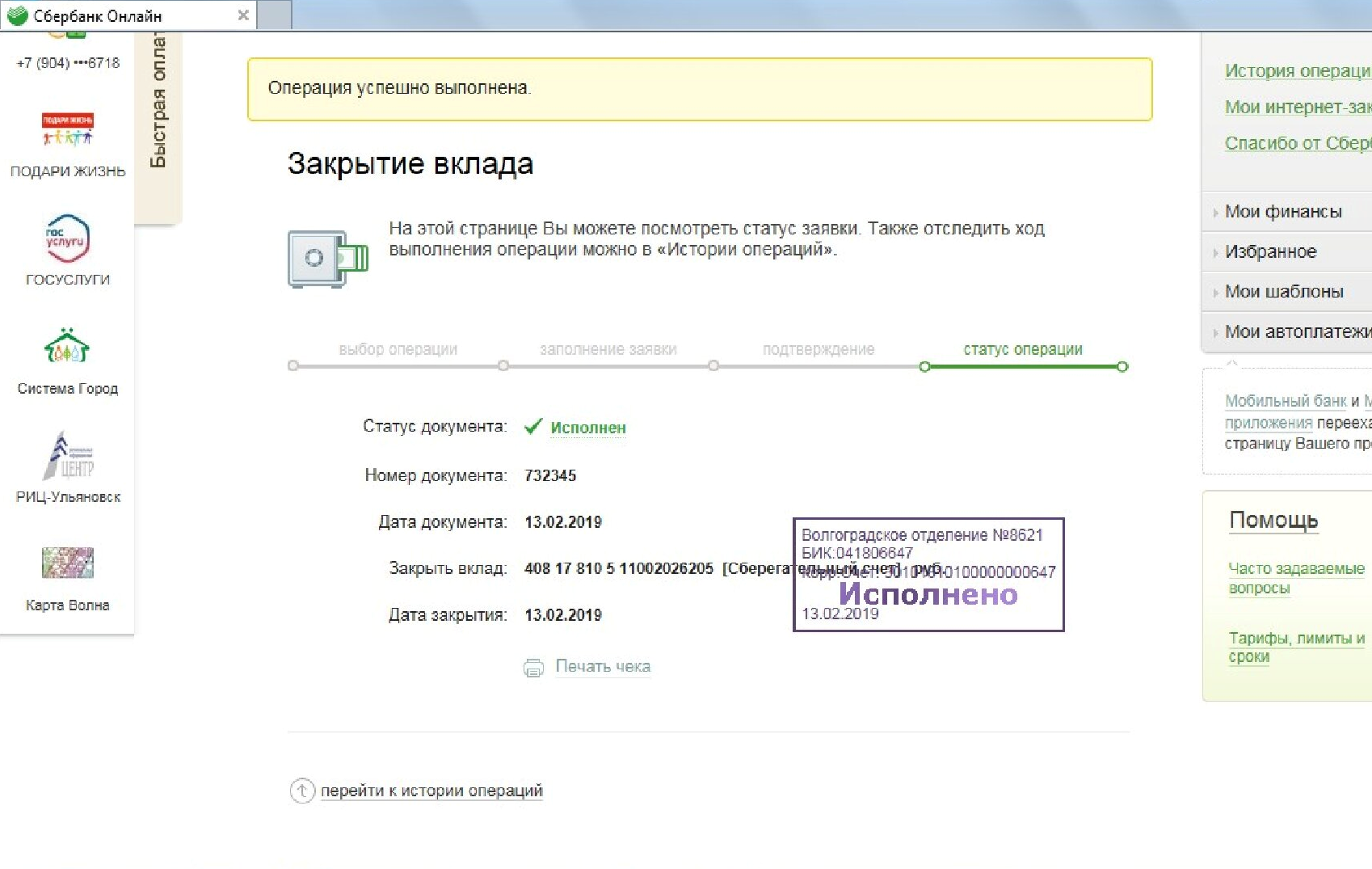Click the заполнение заявки step

(608, 349)
